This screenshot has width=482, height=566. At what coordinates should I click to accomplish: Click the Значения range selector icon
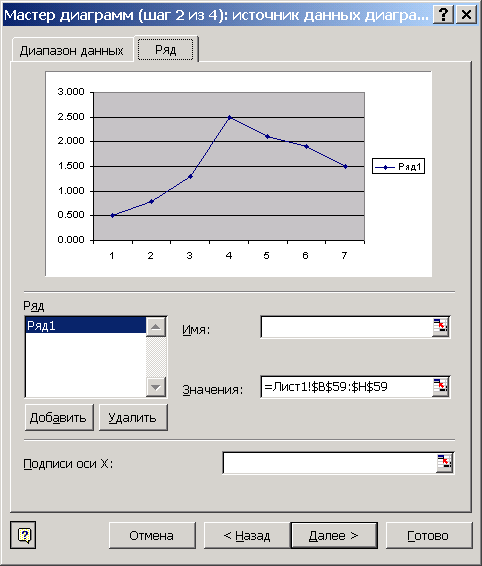440,387
